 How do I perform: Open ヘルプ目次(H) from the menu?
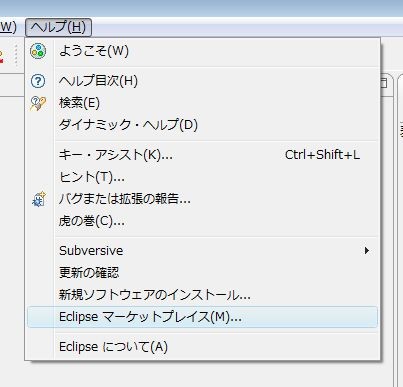[x=203, y=81]
